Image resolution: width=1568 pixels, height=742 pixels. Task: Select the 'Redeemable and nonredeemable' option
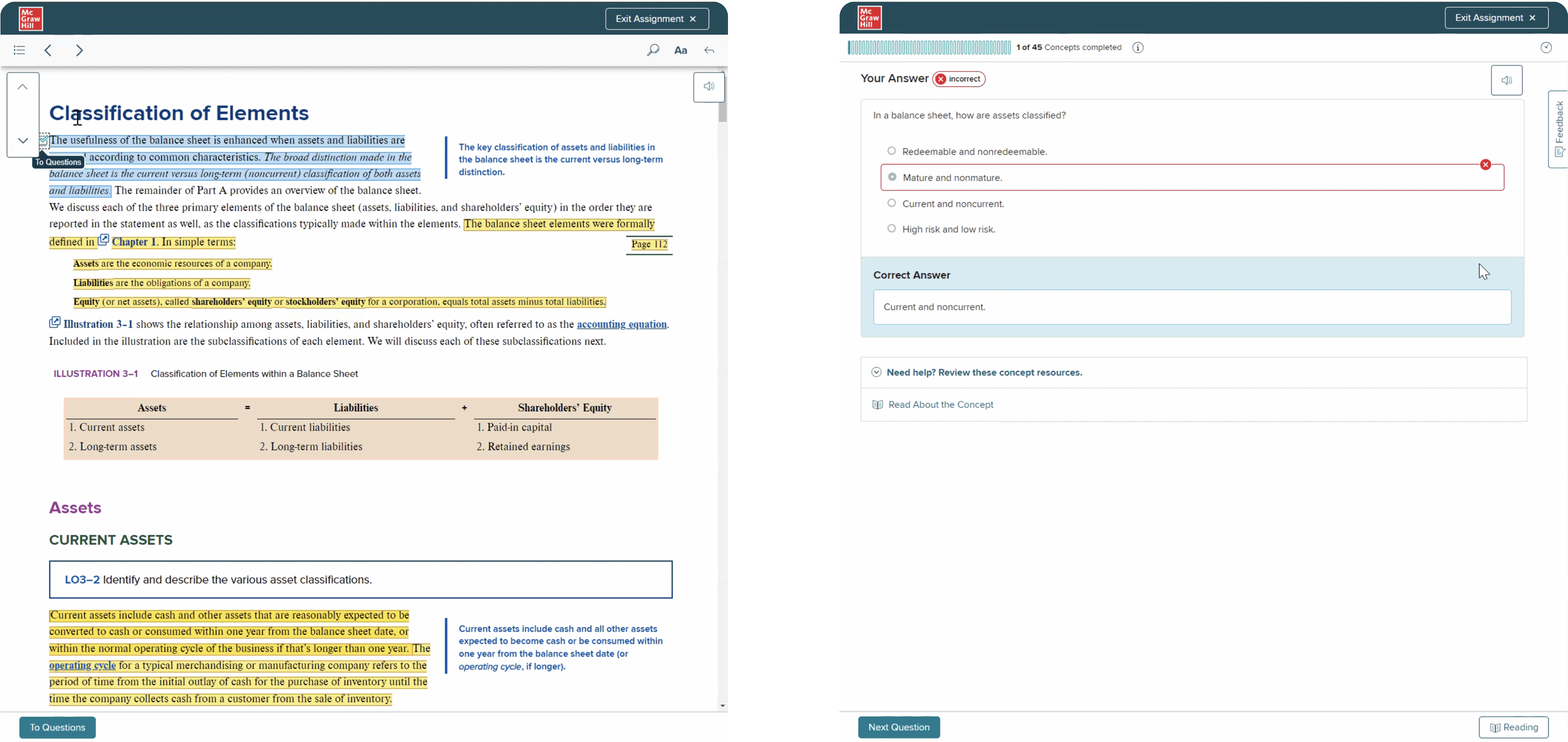892,151
